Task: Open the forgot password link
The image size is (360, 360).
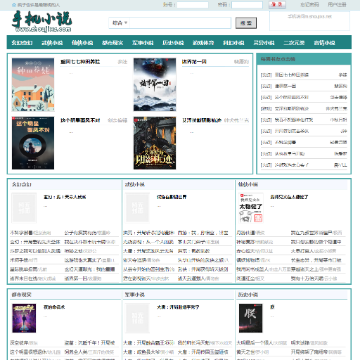Action: pos(310,5)
